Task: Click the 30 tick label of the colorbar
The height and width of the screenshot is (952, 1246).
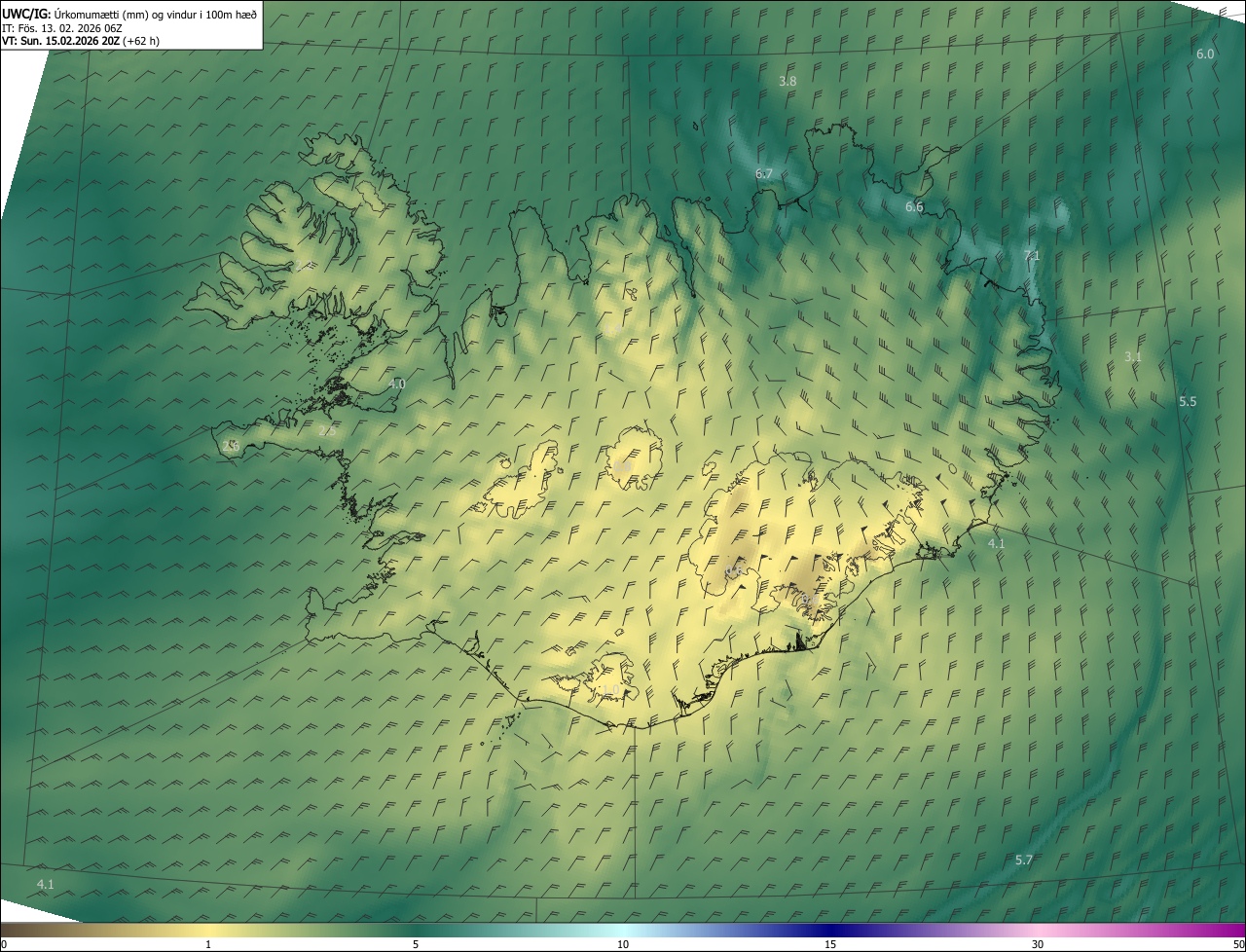Action: click(x=1038, y=944)
